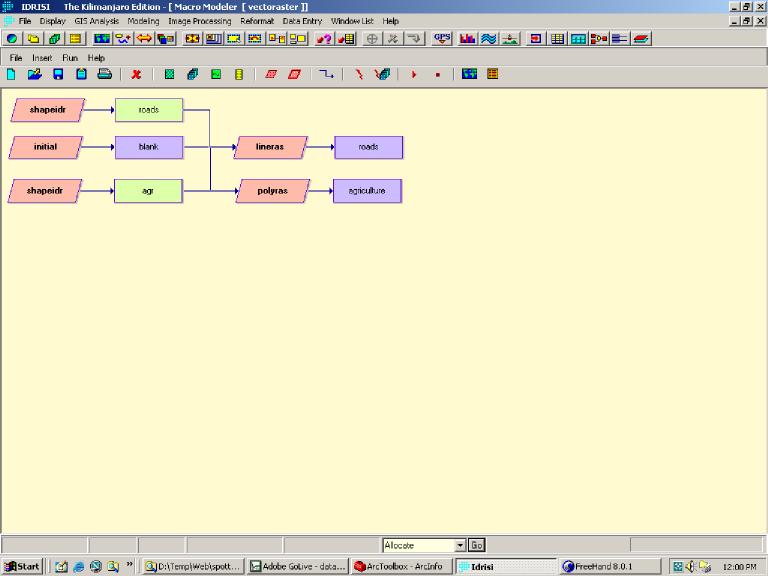
Task: Click the histogram bar chart icon
Action: (x=467, y=39)
